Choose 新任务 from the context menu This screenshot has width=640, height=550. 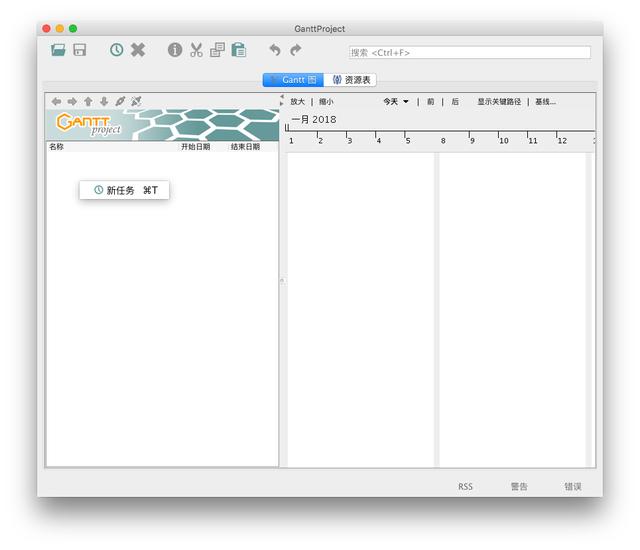pos(125,190)
